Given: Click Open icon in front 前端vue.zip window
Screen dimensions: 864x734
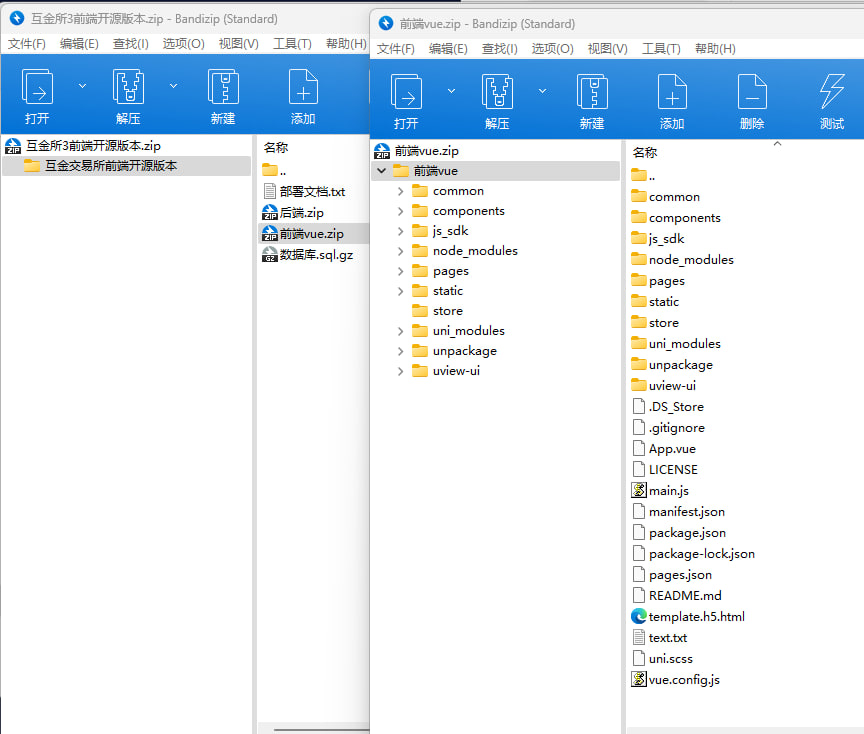Looking at the screenshot, I should tap(406, 92).
